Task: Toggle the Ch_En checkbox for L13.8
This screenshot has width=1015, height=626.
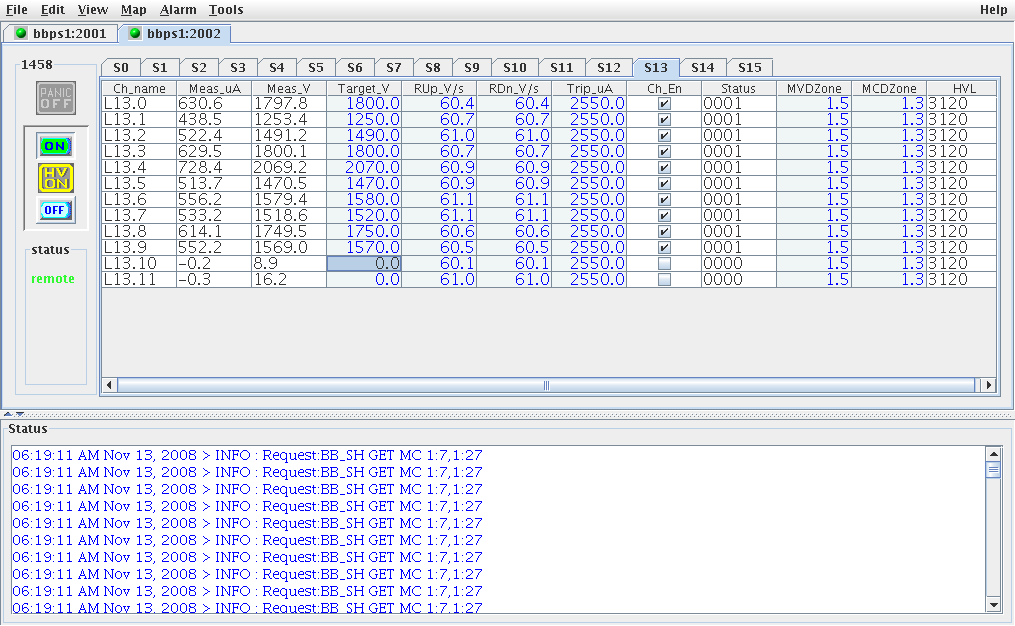Action: pyautogui.click(x=664, y=232)
